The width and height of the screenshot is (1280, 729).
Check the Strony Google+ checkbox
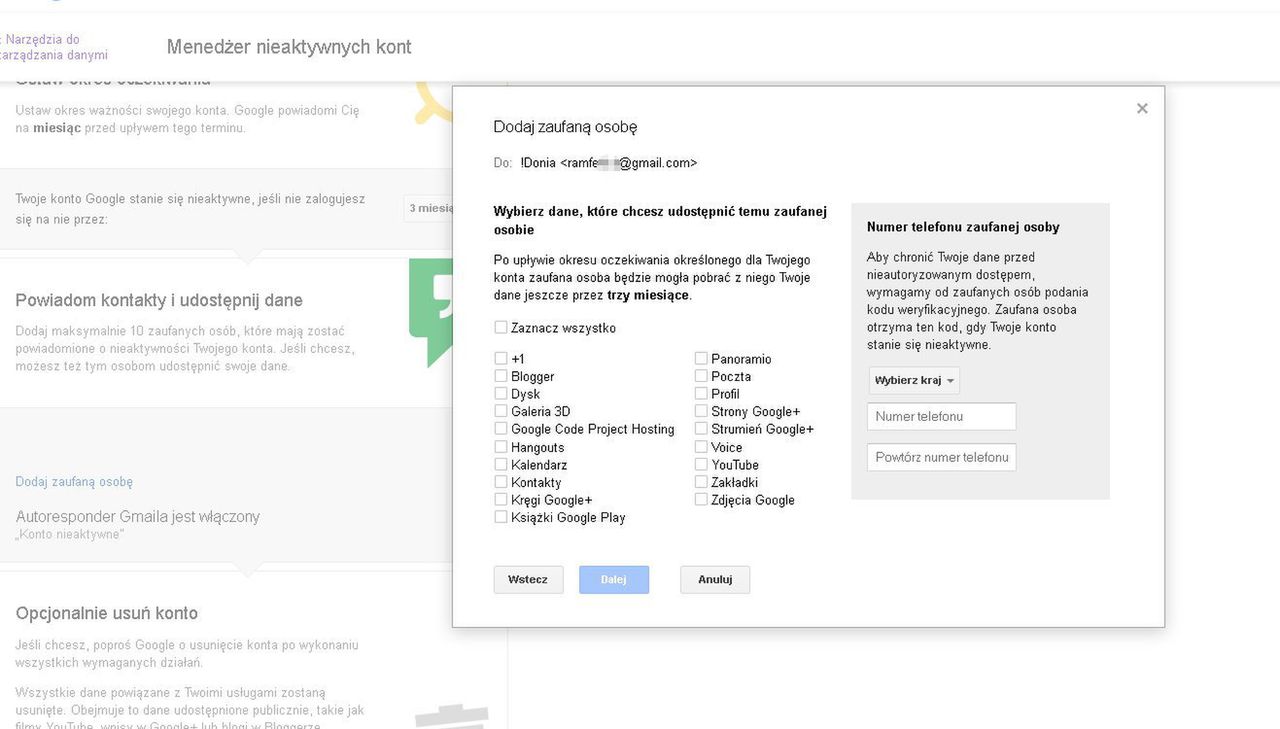tap(701, 411)
